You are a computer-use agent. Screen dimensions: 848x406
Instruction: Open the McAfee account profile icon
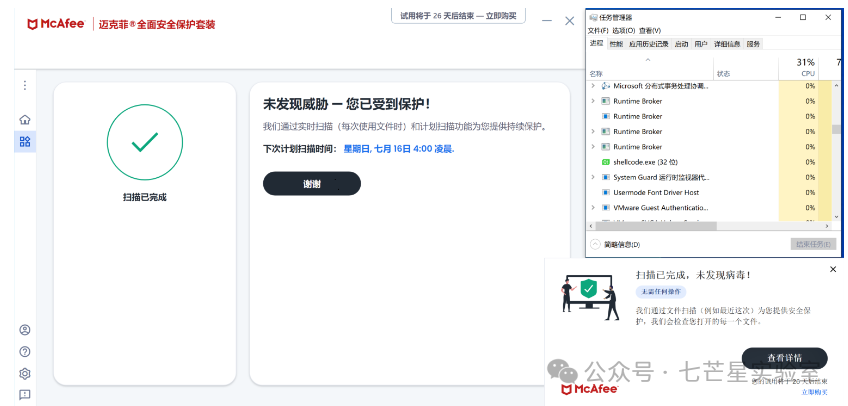click(25, 330)
